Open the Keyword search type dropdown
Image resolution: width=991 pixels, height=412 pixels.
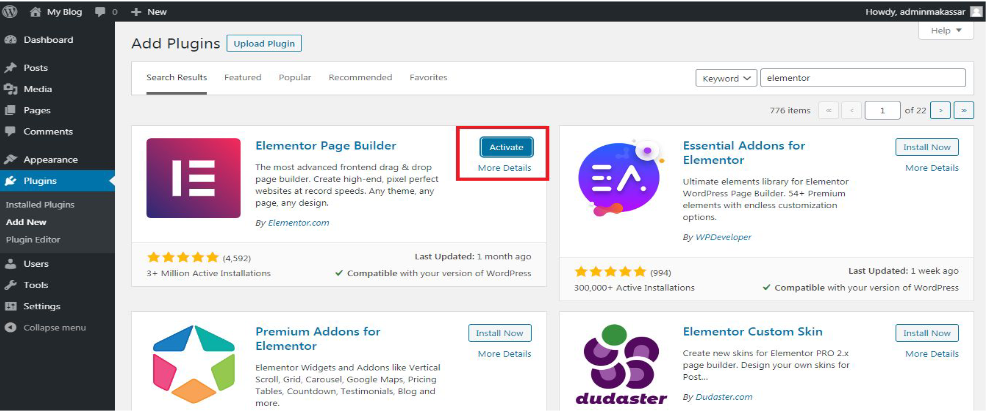[725, 78]
